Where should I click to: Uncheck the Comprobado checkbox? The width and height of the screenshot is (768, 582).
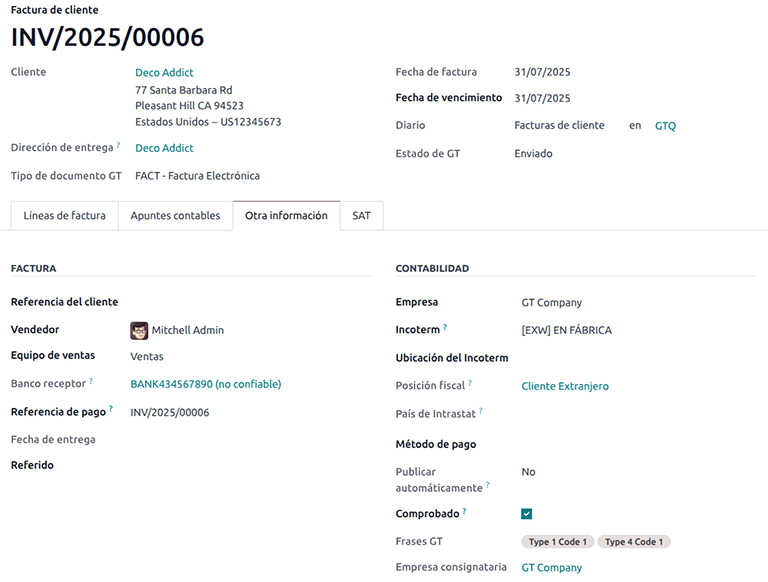[x=527, y=514]
